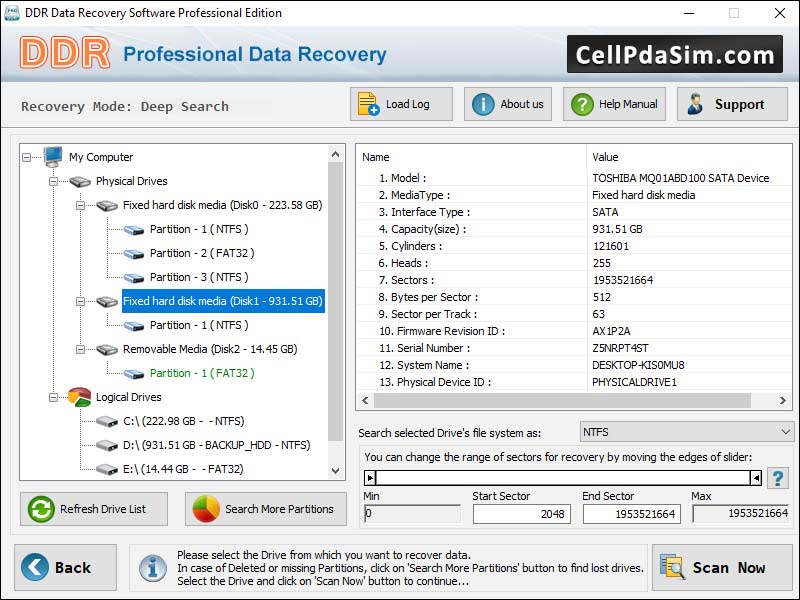The image size is (800, 600).
Task: Click the My Computer icon in tree
Action: click(54, 157)
